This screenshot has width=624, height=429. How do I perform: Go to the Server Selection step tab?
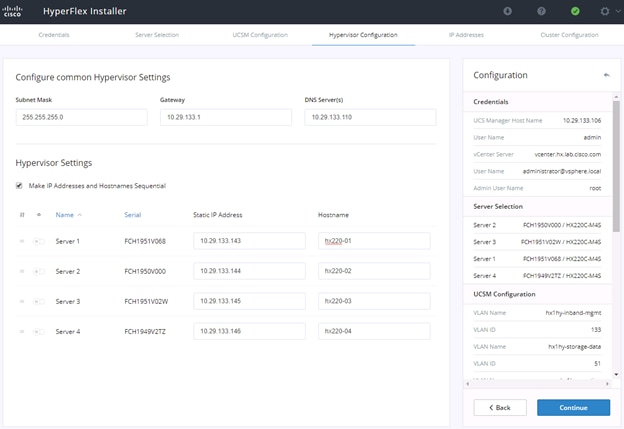(157, 35)
